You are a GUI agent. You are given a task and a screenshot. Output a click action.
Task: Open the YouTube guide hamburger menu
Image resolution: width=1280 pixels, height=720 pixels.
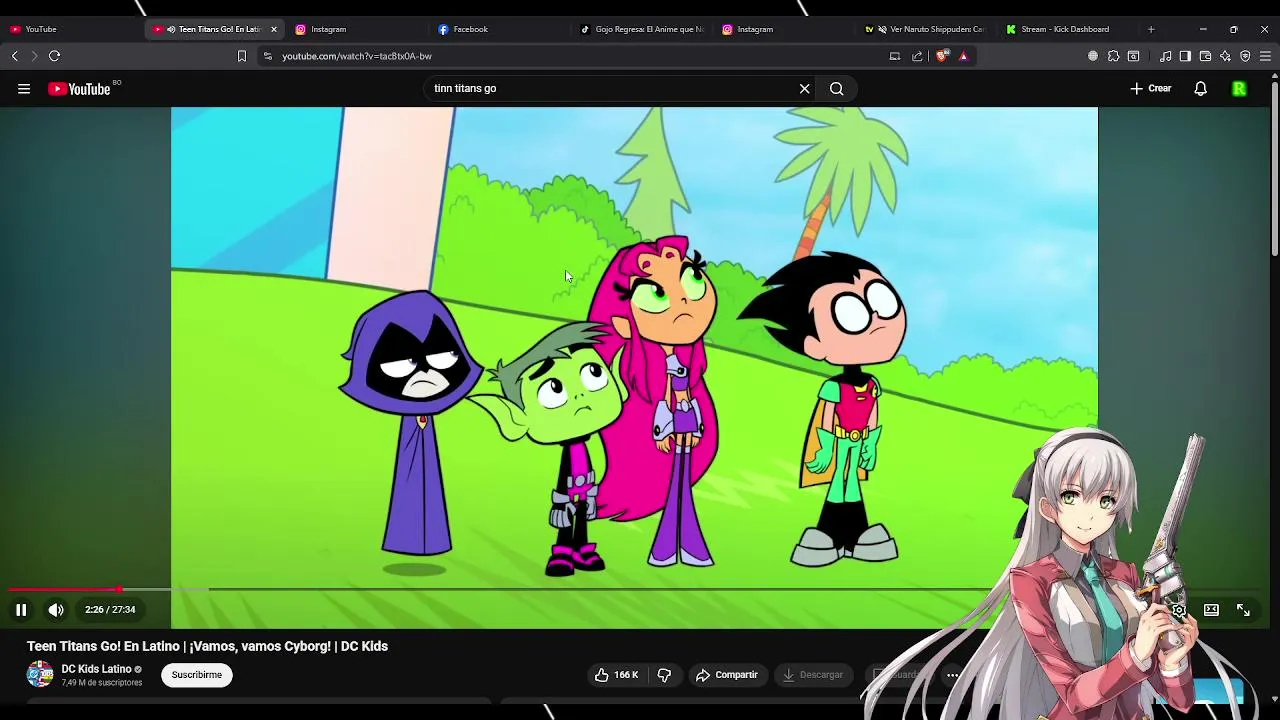pyautogui.click(x=24, y=89)
